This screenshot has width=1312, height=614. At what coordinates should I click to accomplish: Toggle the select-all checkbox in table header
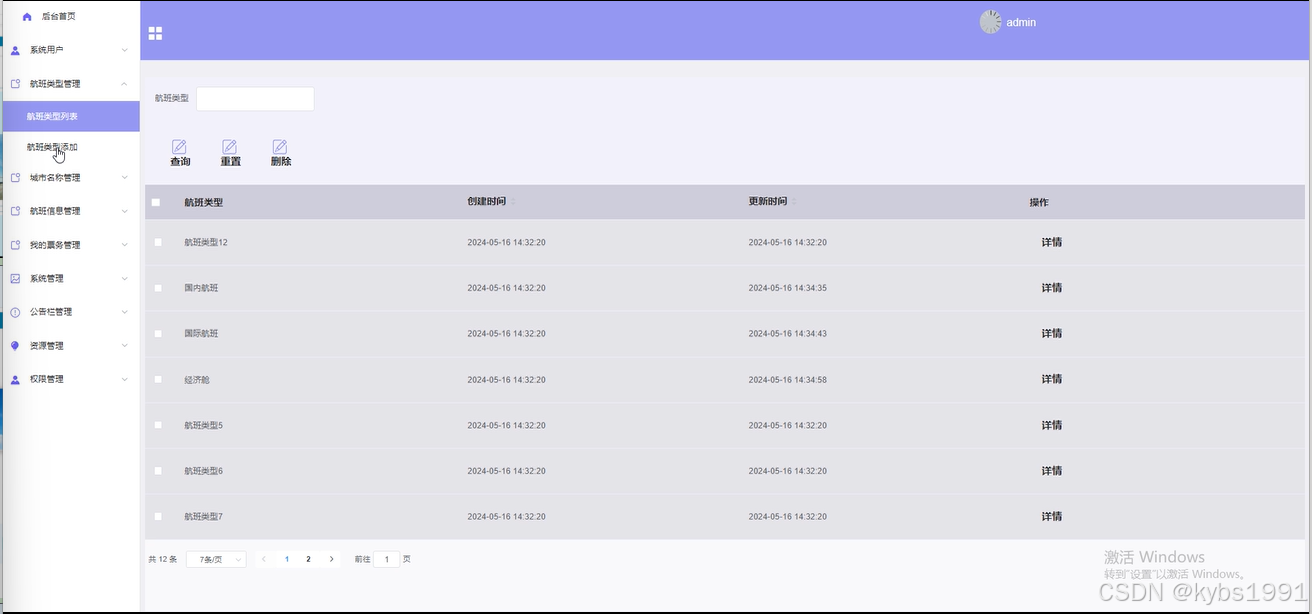click(x=156, y=202)
